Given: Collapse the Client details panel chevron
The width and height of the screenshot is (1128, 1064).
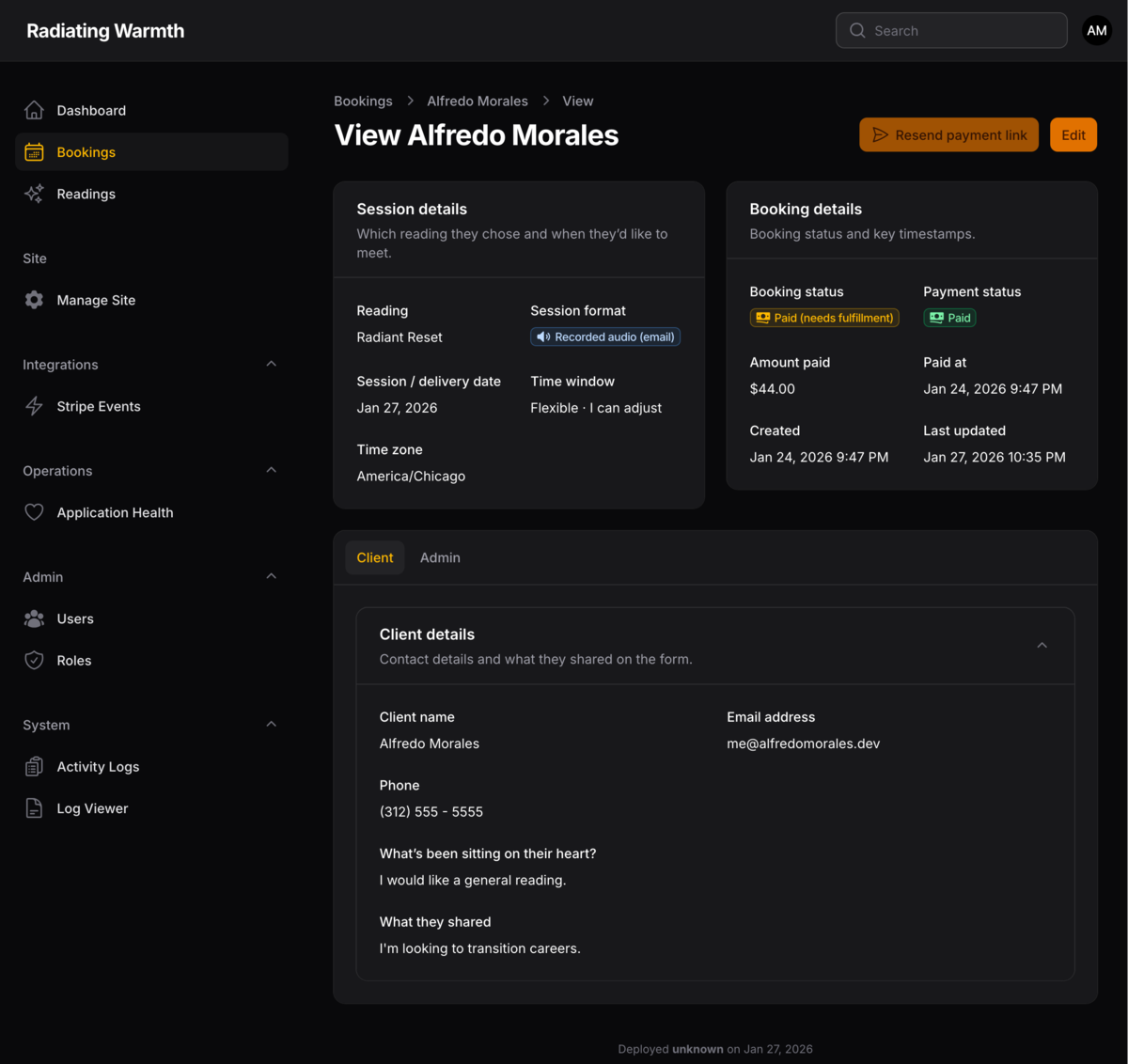Looking at the screenshot, I should point(1042,646).
